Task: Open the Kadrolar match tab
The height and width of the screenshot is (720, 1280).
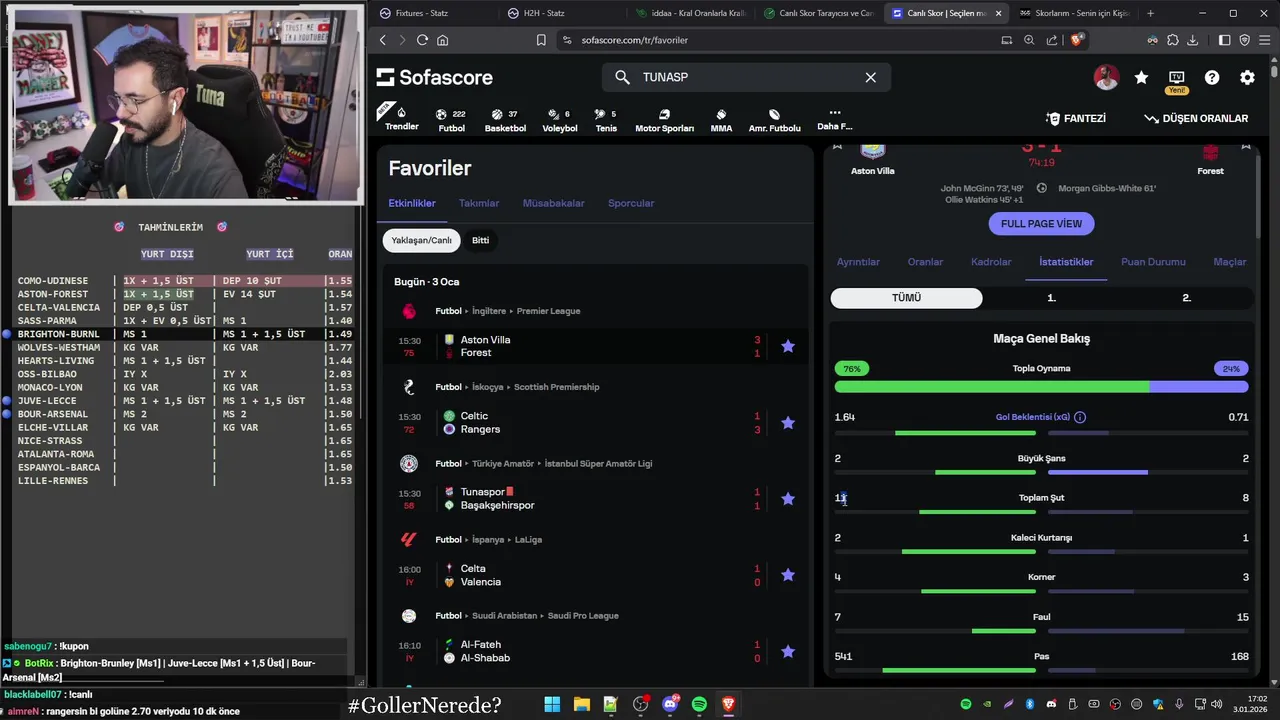Action: pyautogui.click(x=991, y=262)
